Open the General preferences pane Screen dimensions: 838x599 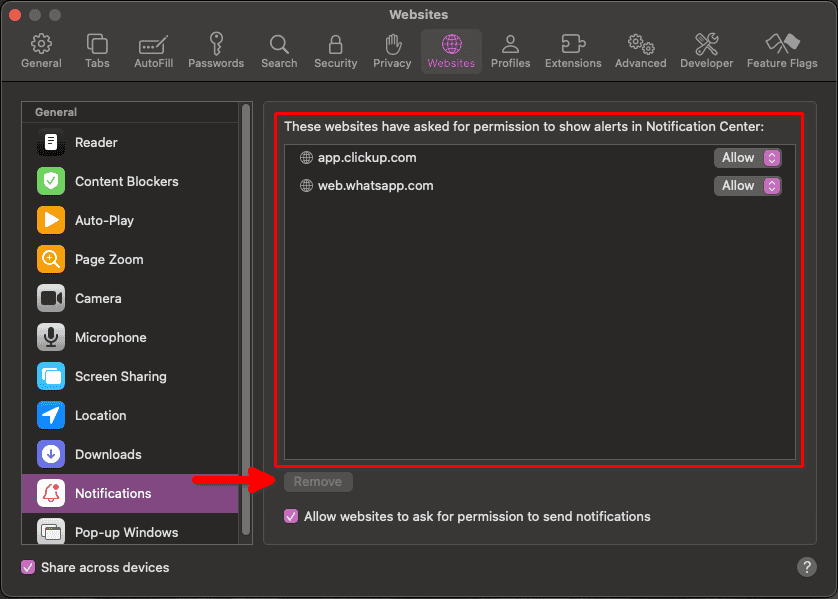tap(41, 51)
